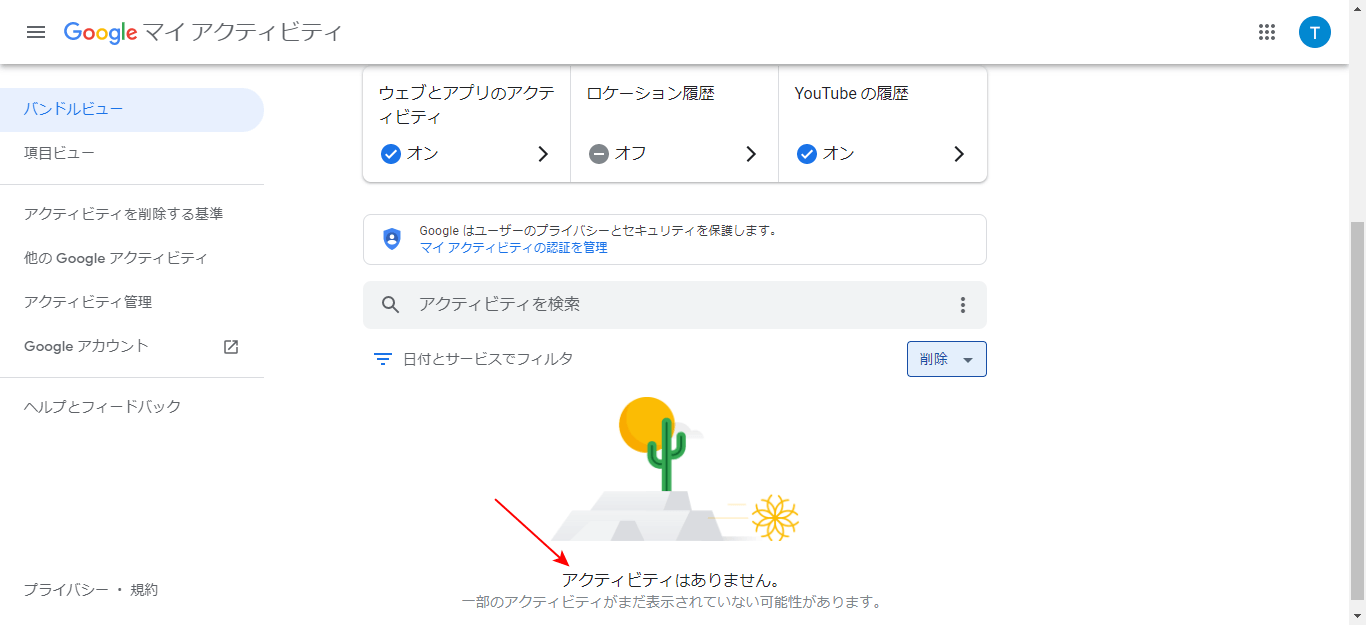Click the ウェブとアプリのアクティビティ title
The width and height of the screenshot is (1366, 625).
click(467, 105)
